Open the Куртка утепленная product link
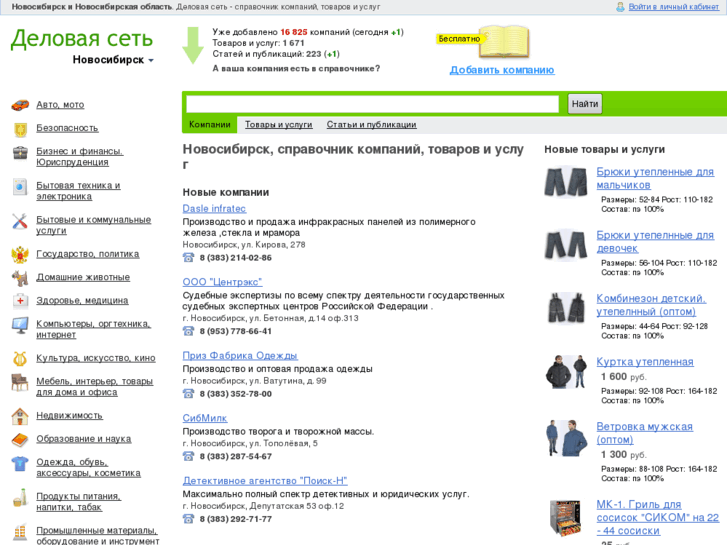This screenshot has height=545, width=727. click(x=645, y=362)
